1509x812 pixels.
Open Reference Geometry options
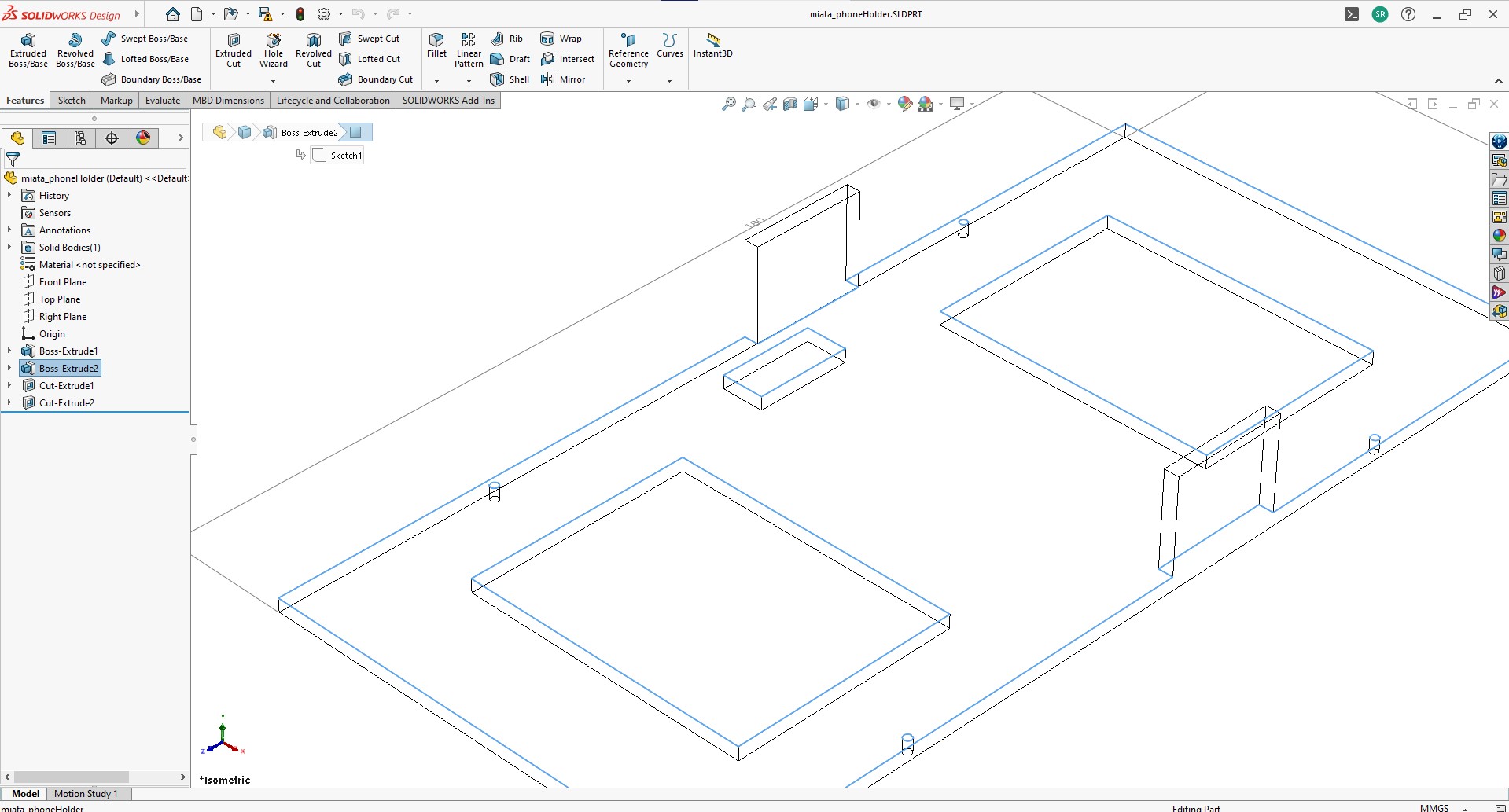(628, 50)
